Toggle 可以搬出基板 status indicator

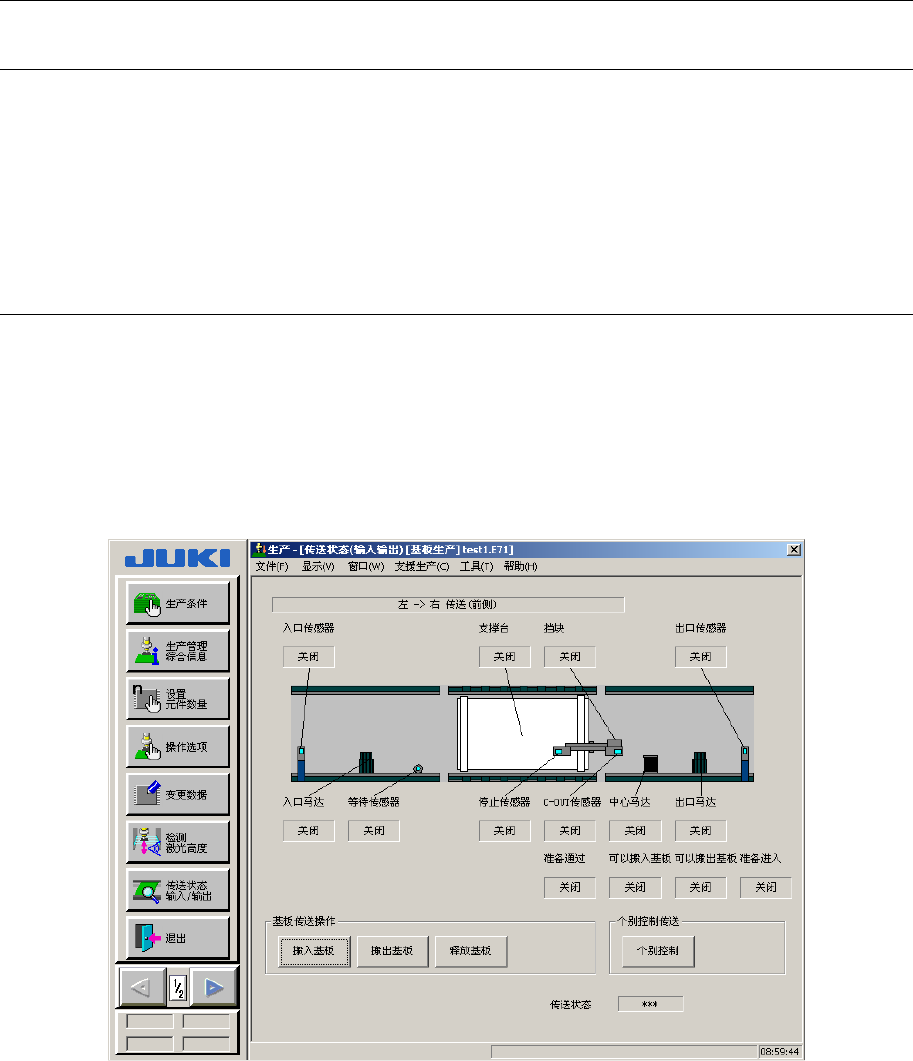tap(700, 887)
